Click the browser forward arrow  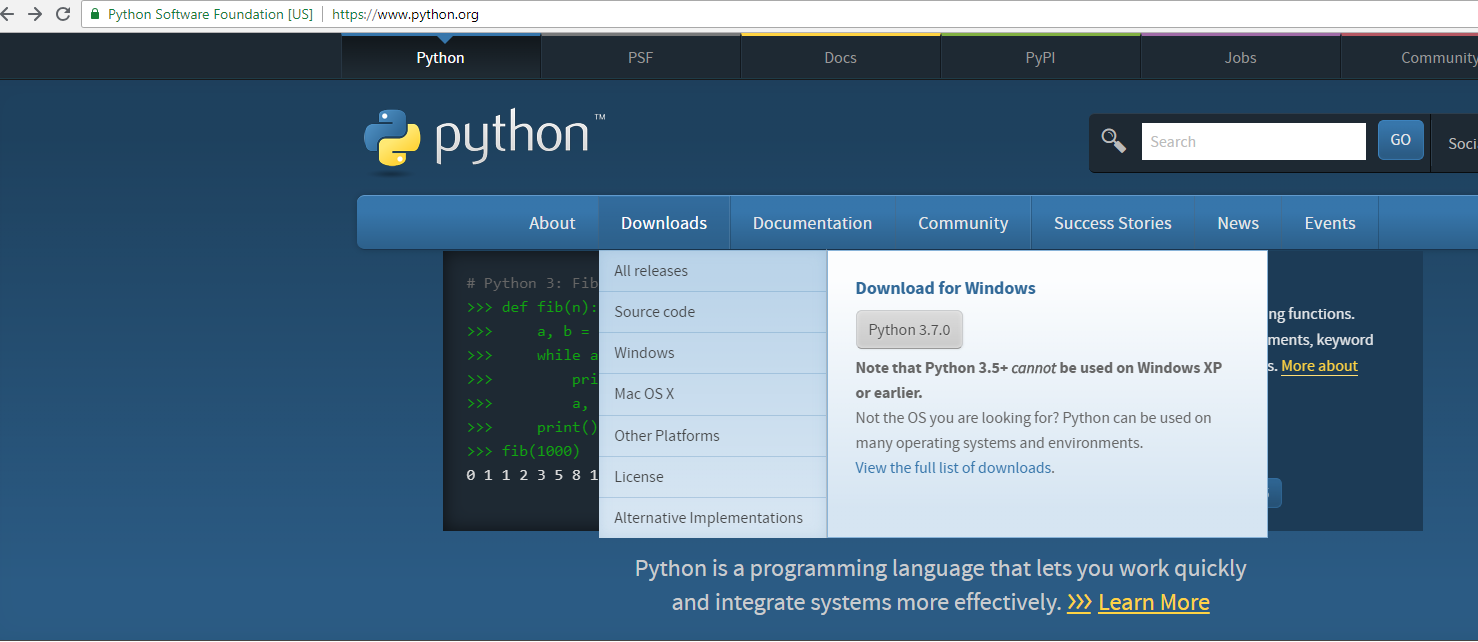[x=34, y=15]
